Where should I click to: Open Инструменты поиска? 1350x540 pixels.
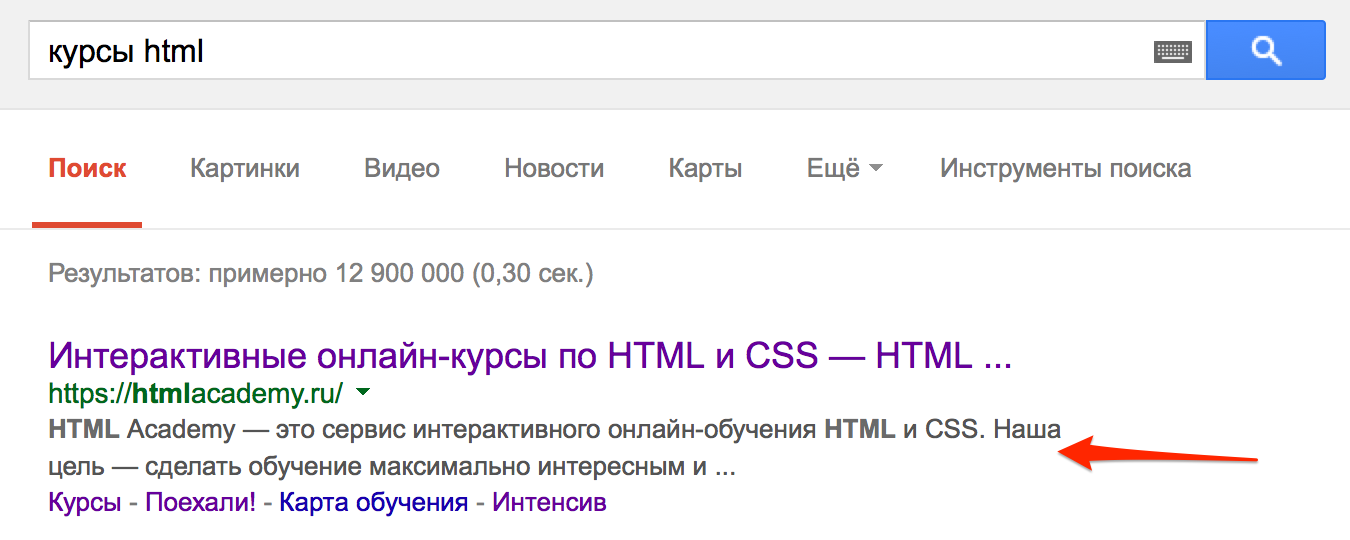(x=1065, y=168)
